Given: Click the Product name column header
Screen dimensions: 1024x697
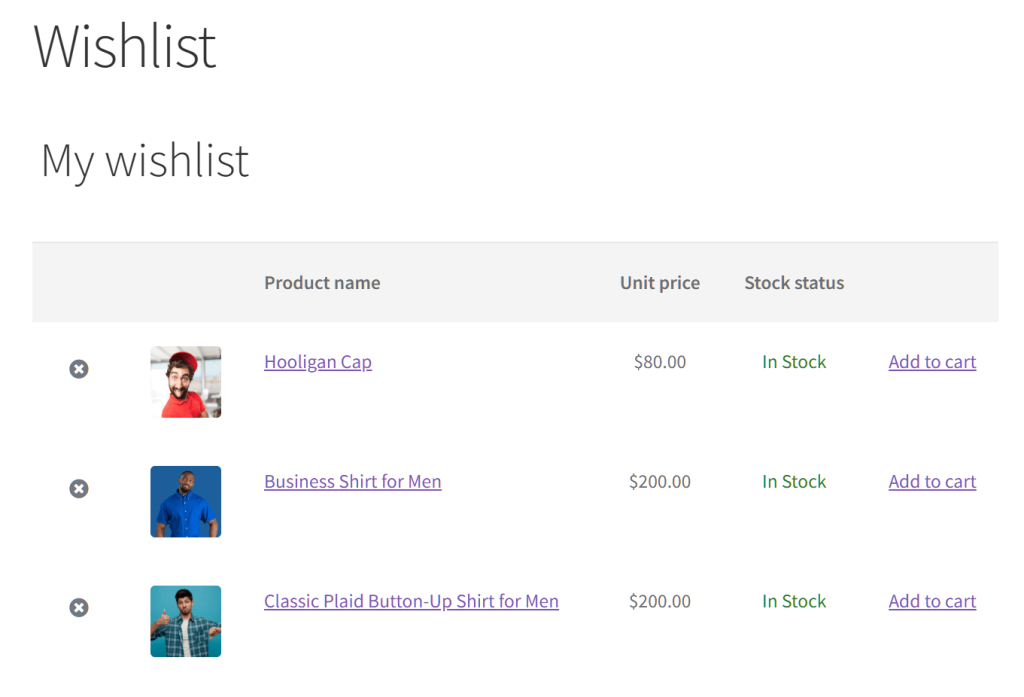Looking at the screenshot, I should coord(322,283).
